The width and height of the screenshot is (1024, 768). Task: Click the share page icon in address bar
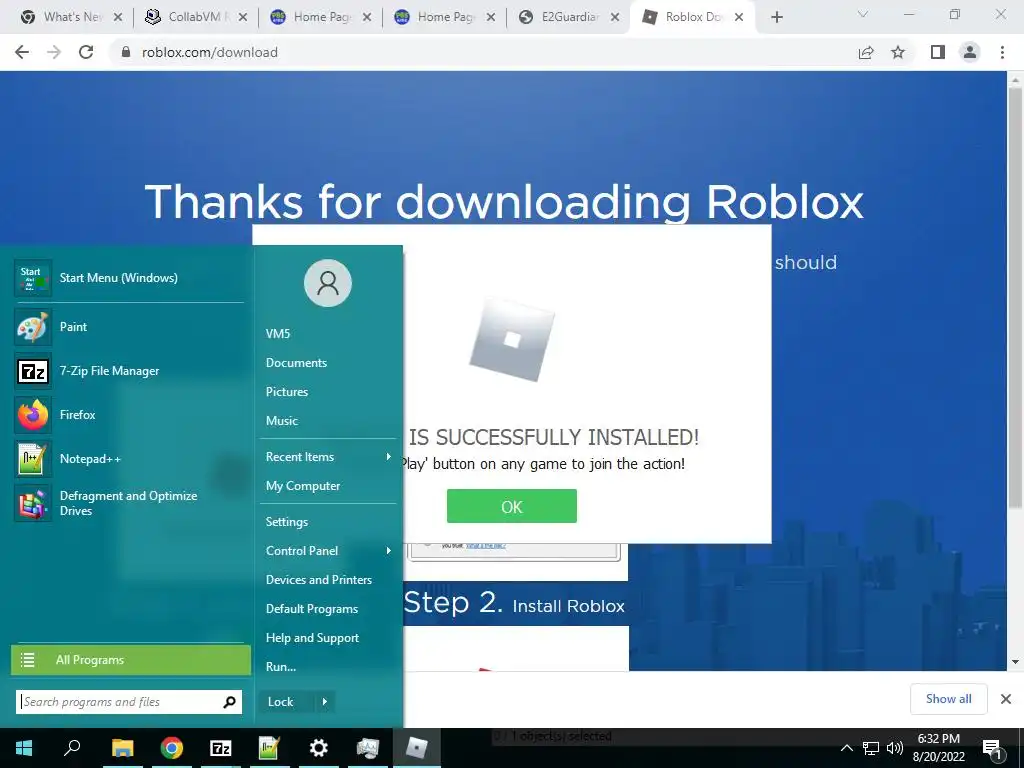click(x=866, y=52)
